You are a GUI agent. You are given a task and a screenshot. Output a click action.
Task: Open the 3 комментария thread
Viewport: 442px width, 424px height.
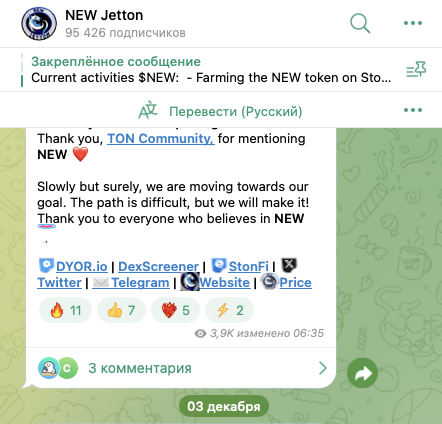[140, 368]
